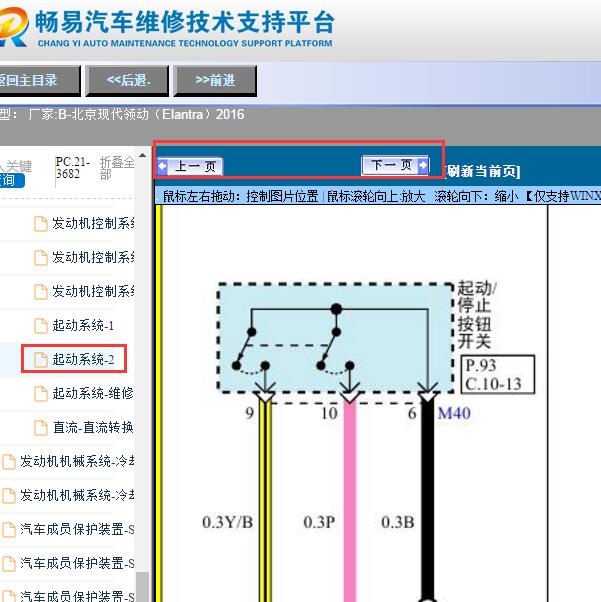Click the Chang Yi platform logo

(13, 27)
